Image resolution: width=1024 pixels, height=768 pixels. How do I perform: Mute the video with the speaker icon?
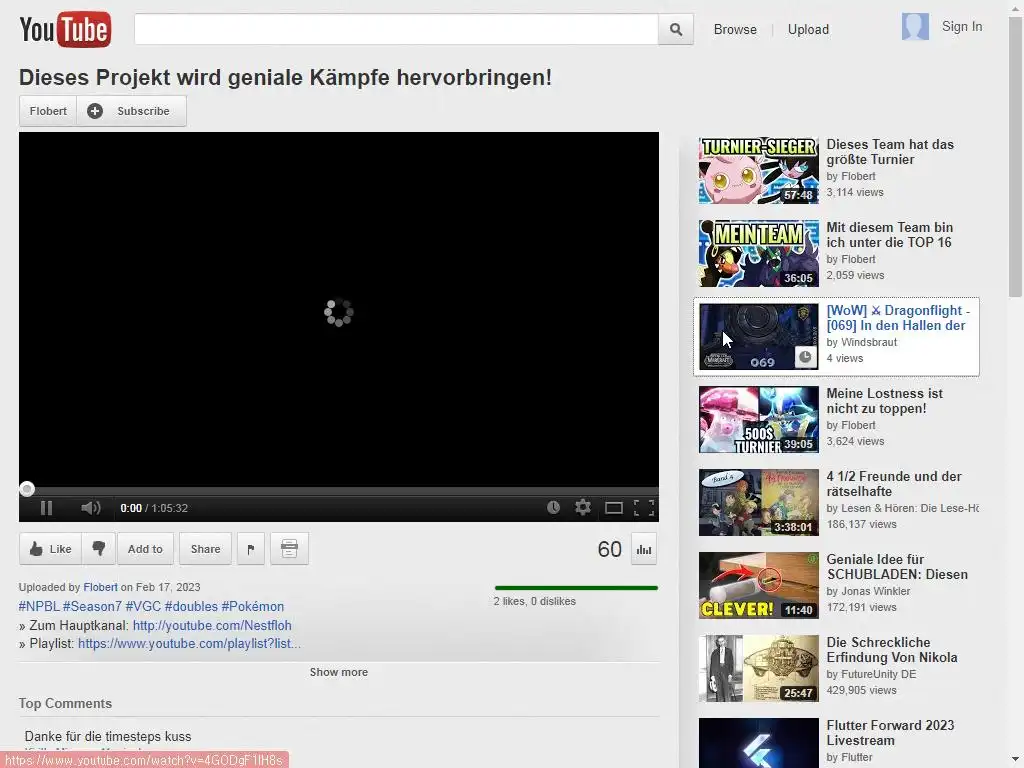[x=91, y=508]
